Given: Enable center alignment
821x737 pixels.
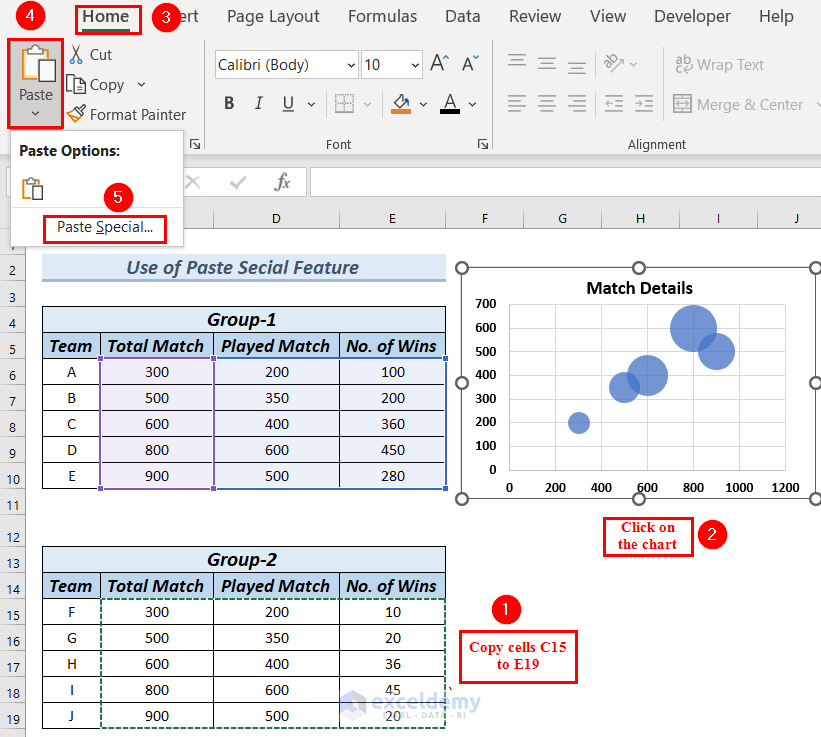Looking at the screenshot, I should click(547, 103).
